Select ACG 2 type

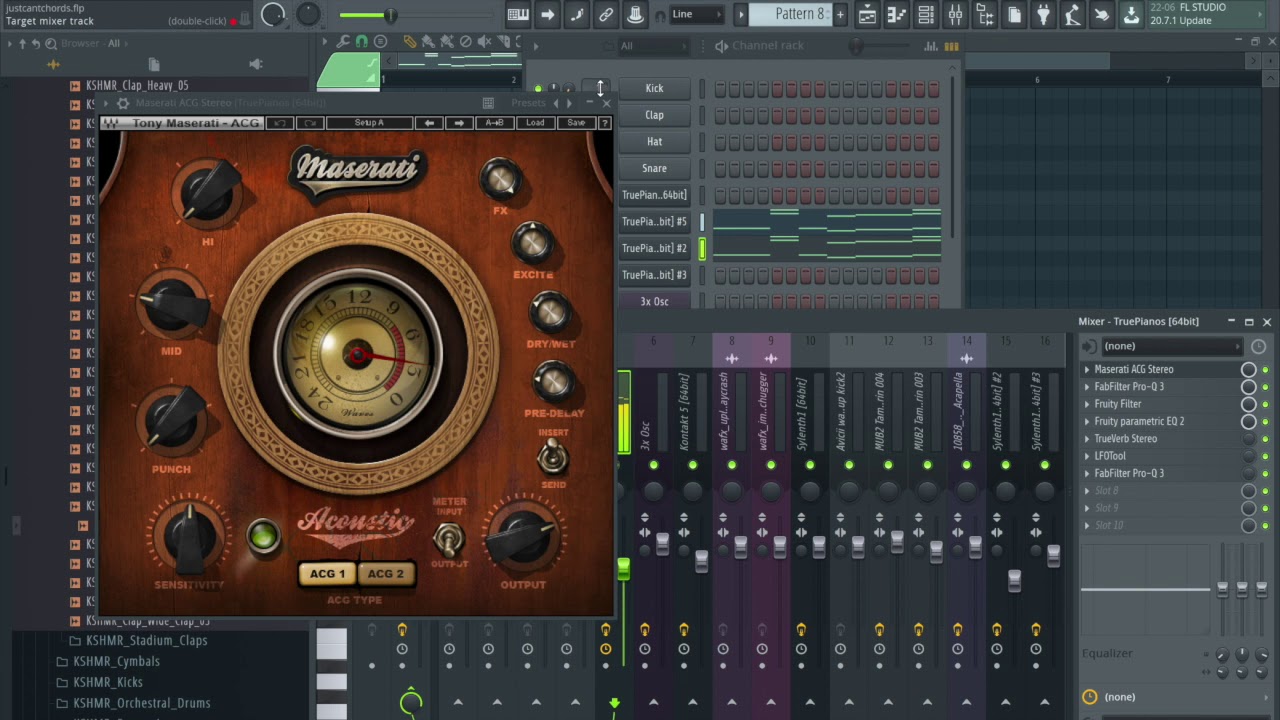tap(385, 574)
